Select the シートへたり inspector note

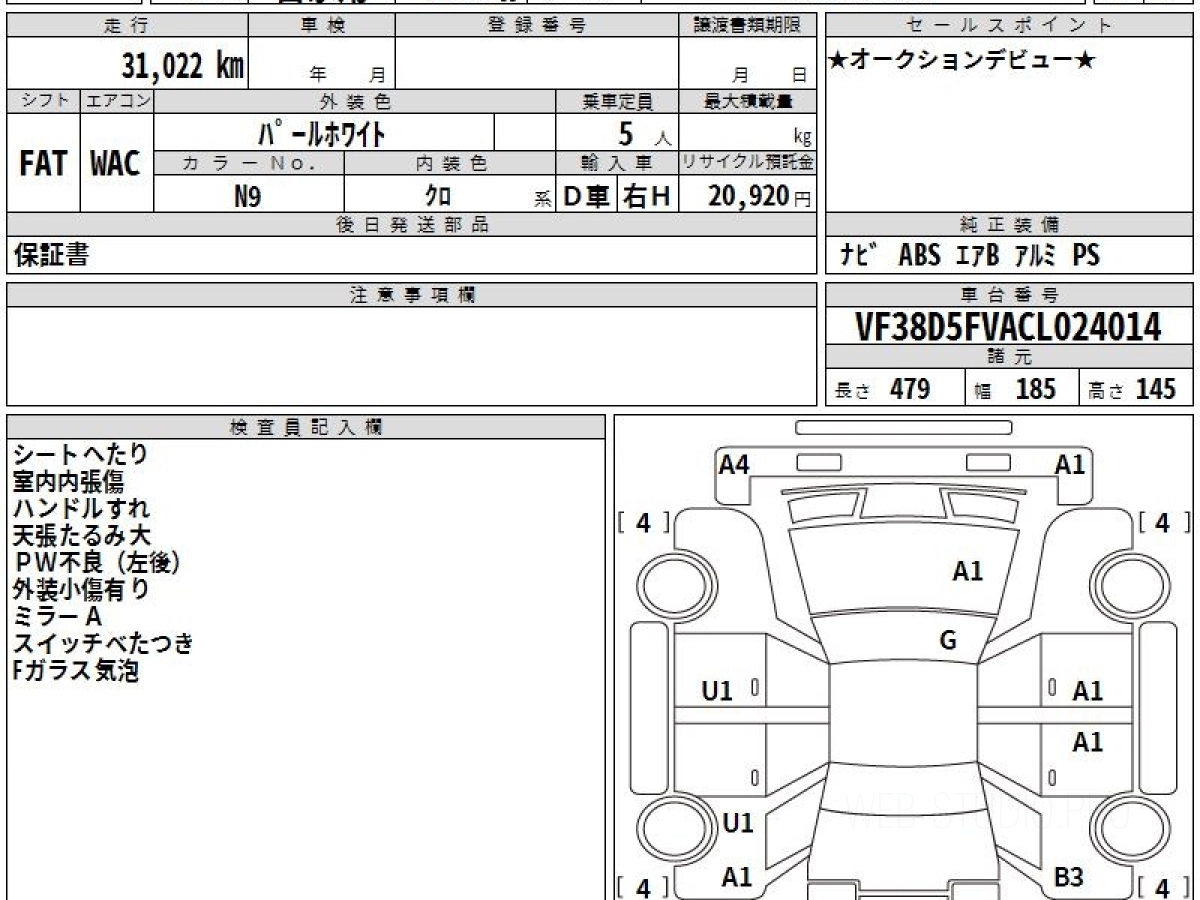point(80,454)
